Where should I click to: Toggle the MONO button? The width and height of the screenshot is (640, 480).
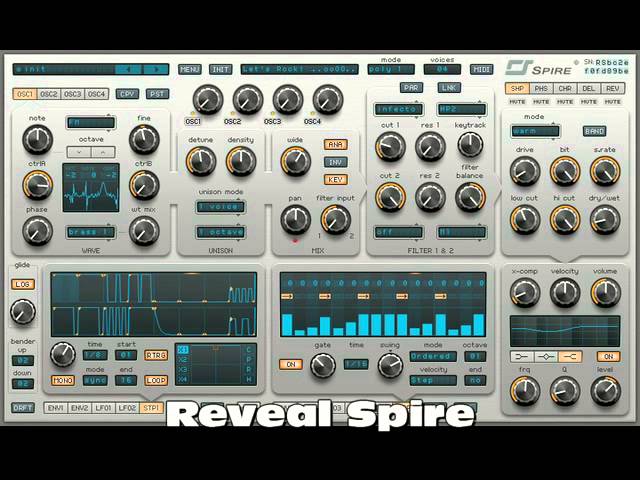click(x=63, y=380)
